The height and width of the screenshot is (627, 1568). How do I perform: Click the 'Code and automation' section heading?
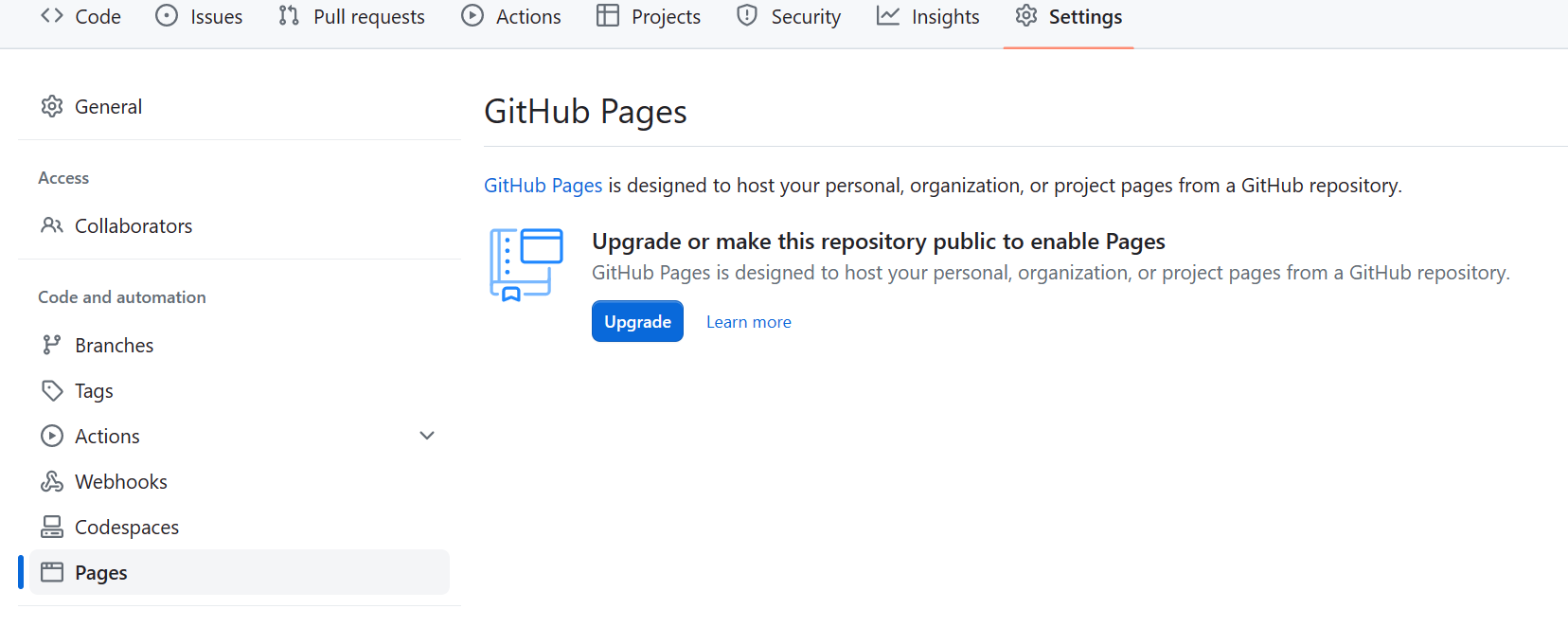[122, 297]
